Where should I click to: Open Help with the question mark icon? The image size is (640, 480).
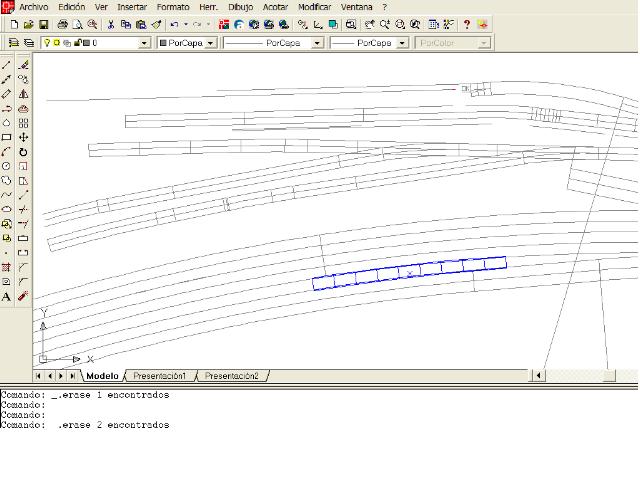[x=466, y=24]
